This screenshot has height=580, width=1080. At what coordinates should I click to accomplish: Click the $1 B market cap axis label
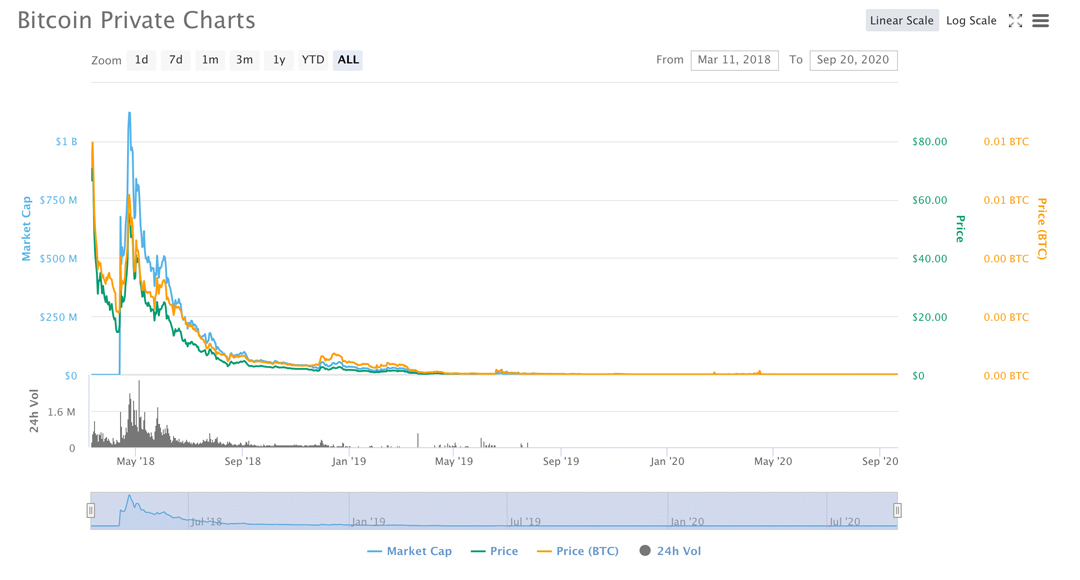(x=66, y=141)
